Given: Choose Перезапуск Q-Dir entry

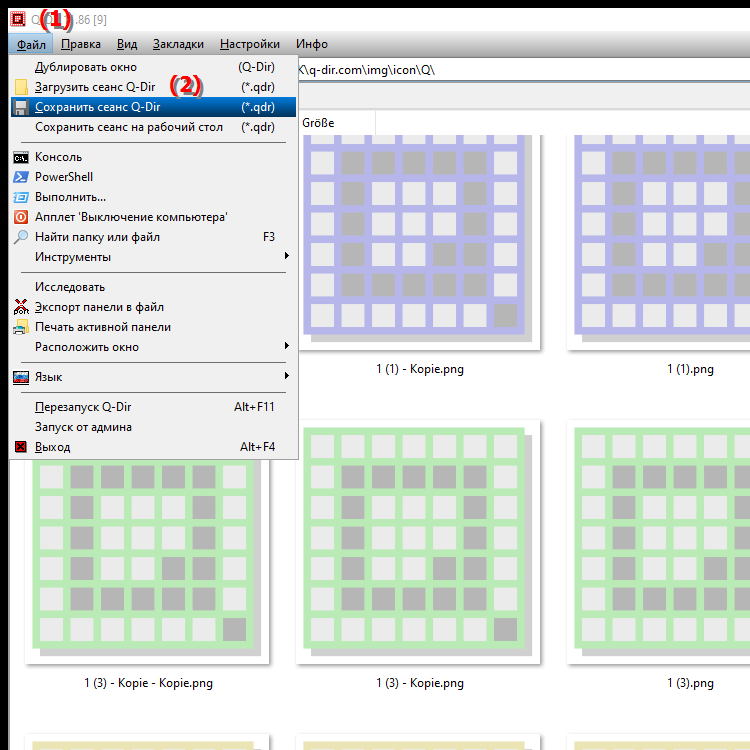Looking at the screenshot, I should coord(154,407).
